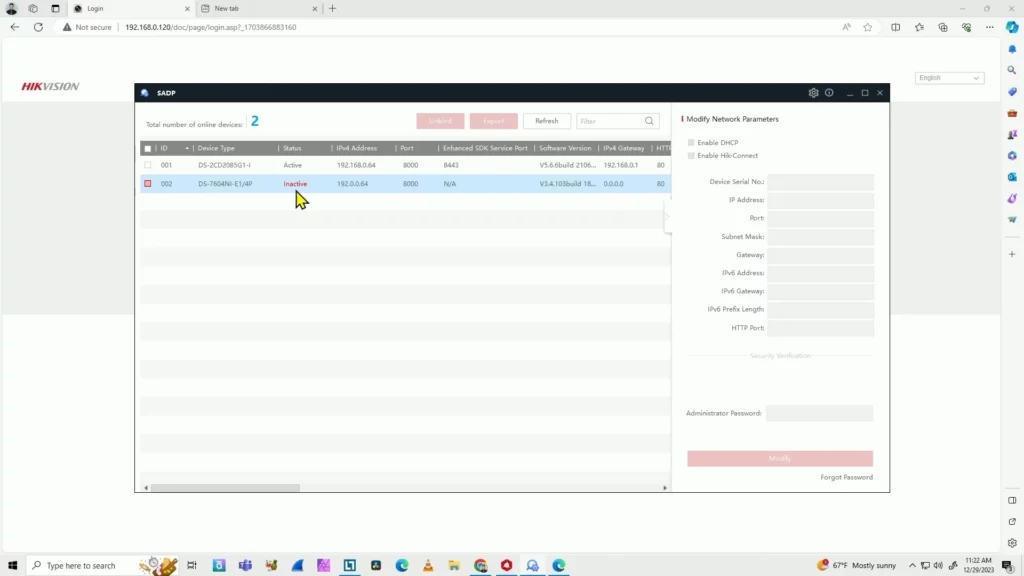
Task: Toggle the ID column sort arrow
Action: tap(187, 148)
